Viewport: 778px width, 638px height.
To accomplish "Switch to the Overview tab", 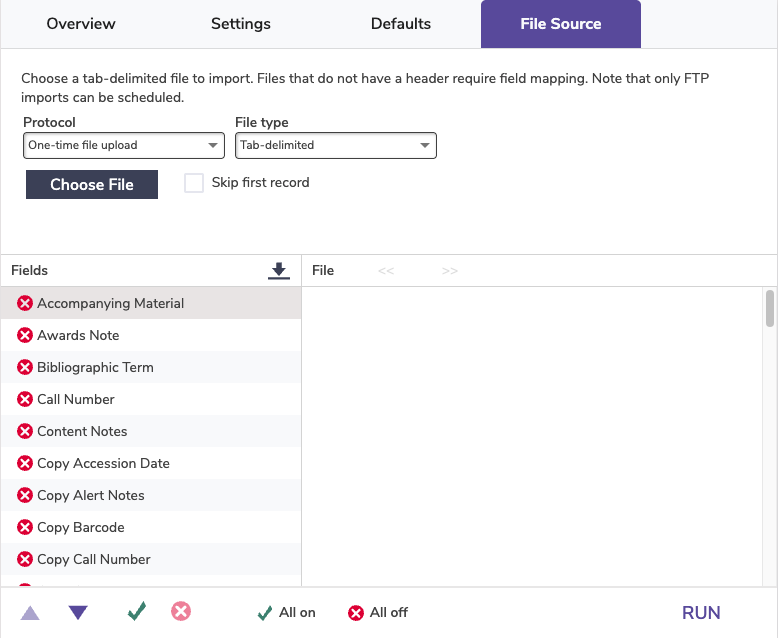I will click(81, 24).
